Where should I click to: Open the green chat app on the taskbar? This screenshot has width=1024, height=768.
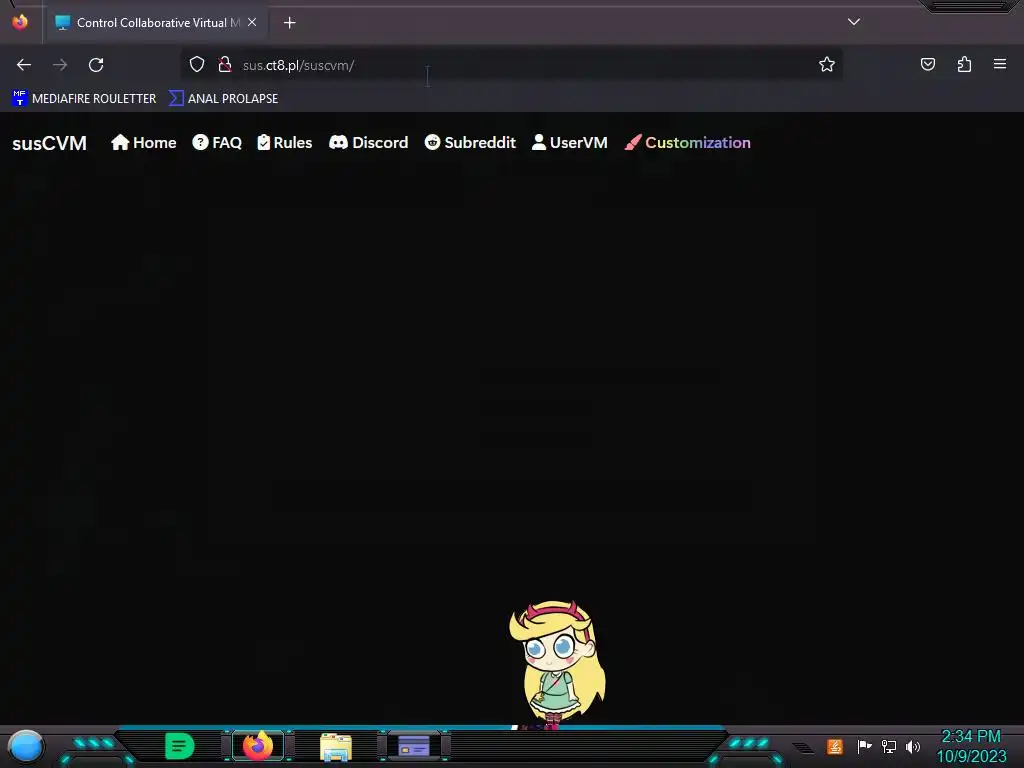pyautogui.click(x=180, y=746)
